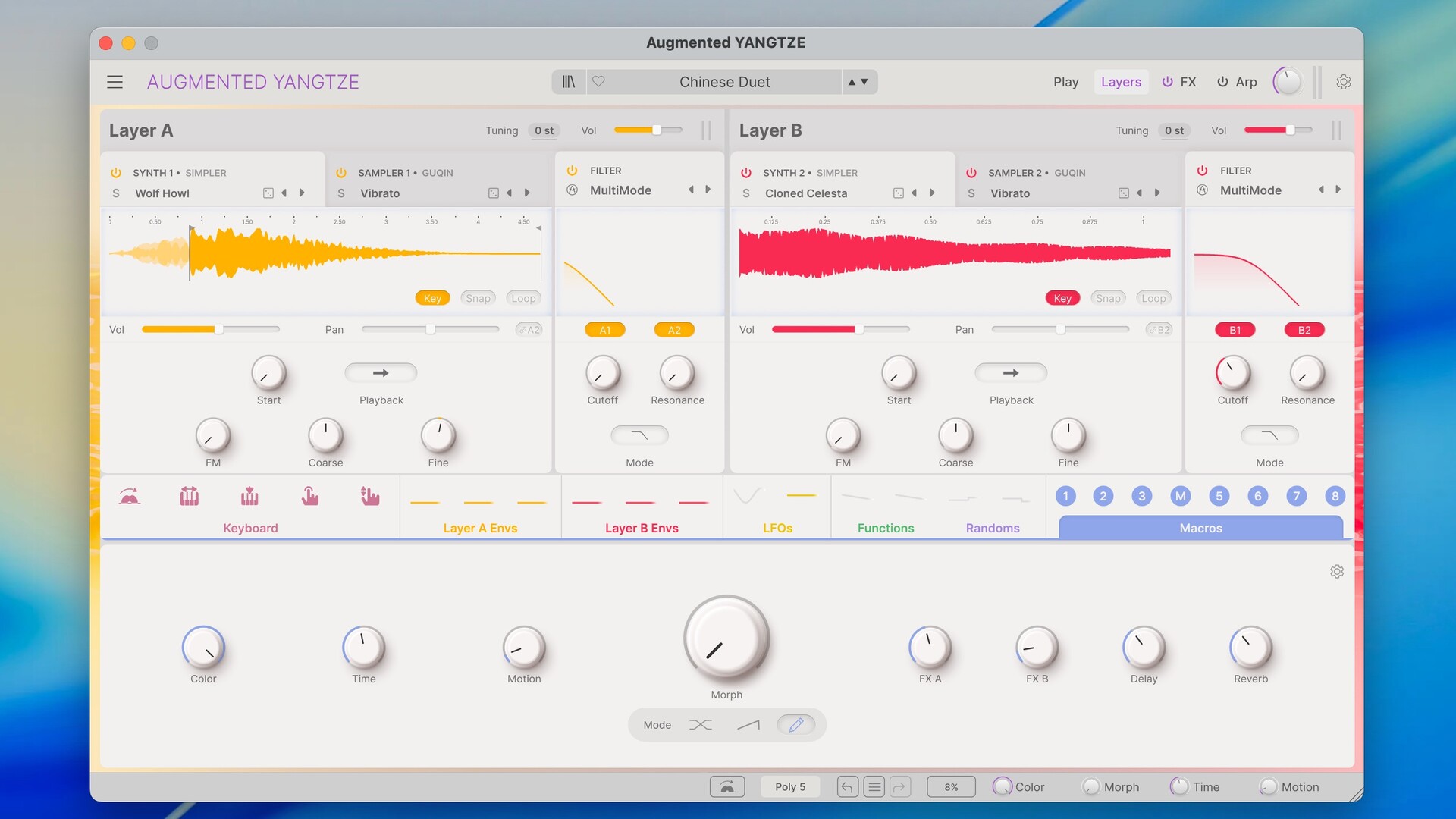Open preset up/down selector arrows
Screen dimensions: 1456x819
point(858,82)
